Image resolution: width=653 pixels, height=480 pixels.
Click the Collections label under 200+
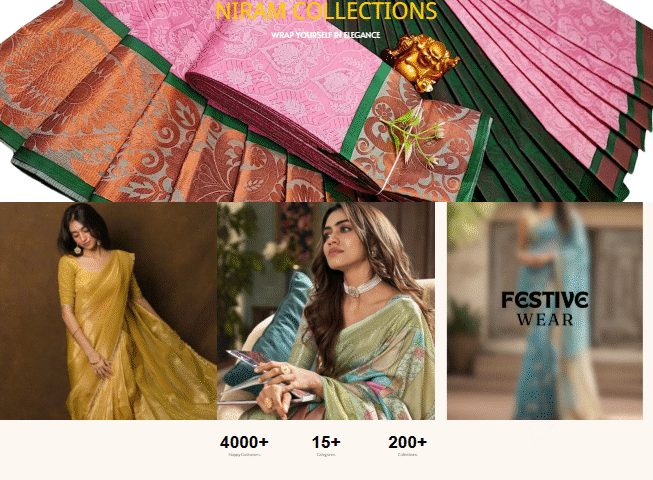click(407, 455)
